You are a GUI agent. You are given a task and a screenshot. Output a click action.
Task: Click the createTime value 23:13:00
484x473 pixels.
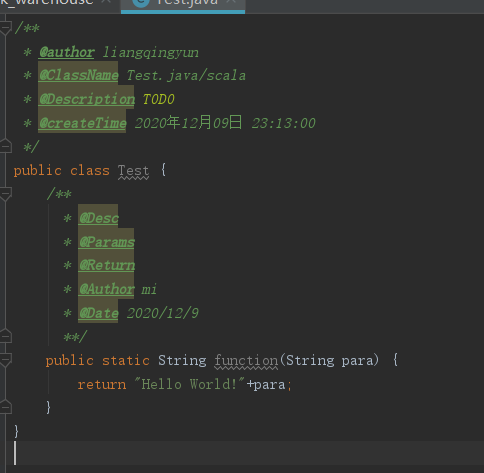click(284, 123)
